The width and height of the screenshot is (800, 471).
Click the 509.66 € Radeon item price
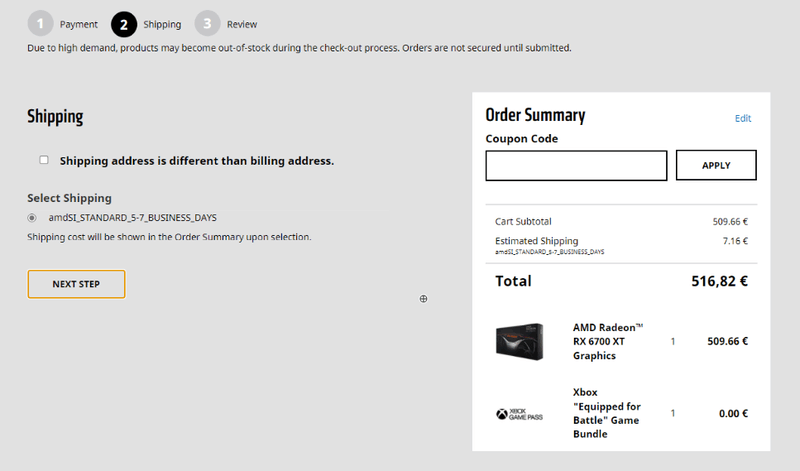[x=728, y=341]
